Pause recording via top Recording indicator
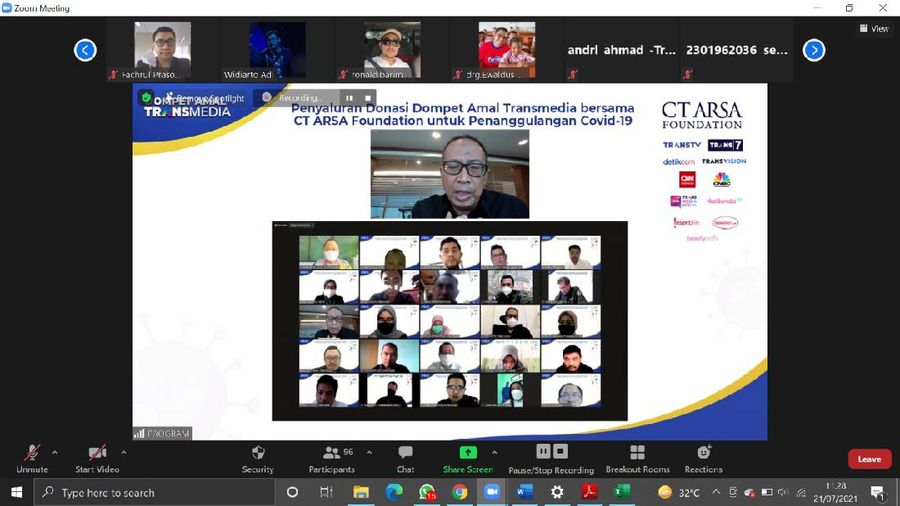Screen dimensions: 900x506 tap(349, 98)
